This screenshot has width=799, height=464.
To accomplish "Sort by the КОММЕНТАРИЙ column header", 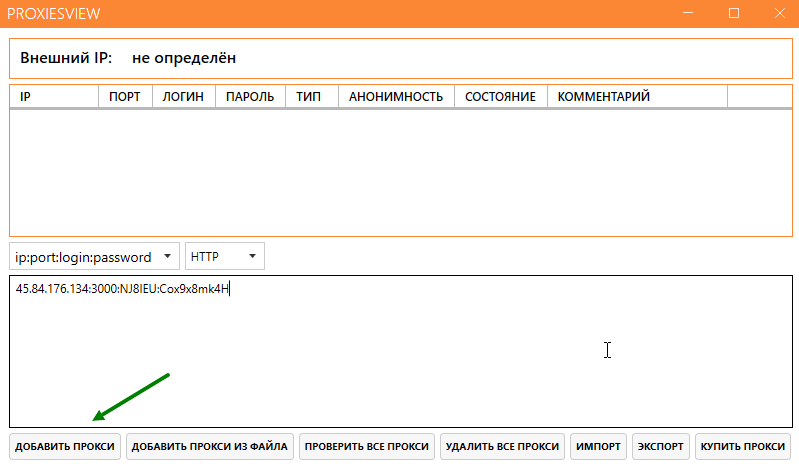I will 637,96.
